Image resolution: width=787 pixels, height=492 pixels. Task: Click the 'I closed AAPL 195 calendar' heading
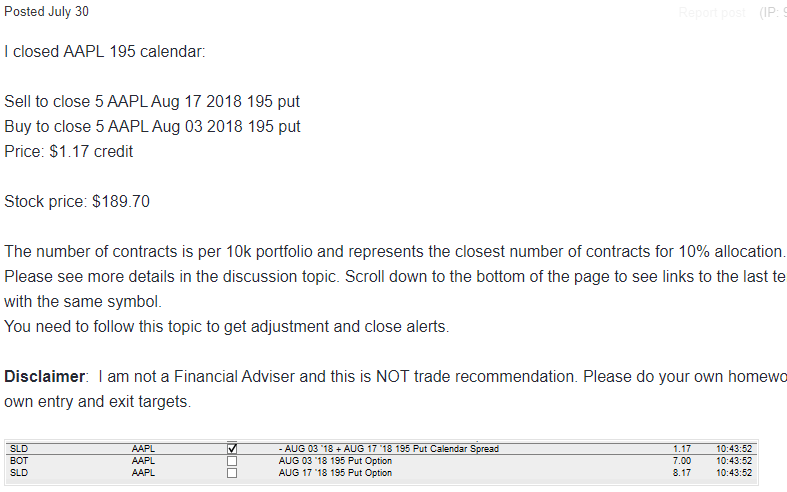point(105,52)
